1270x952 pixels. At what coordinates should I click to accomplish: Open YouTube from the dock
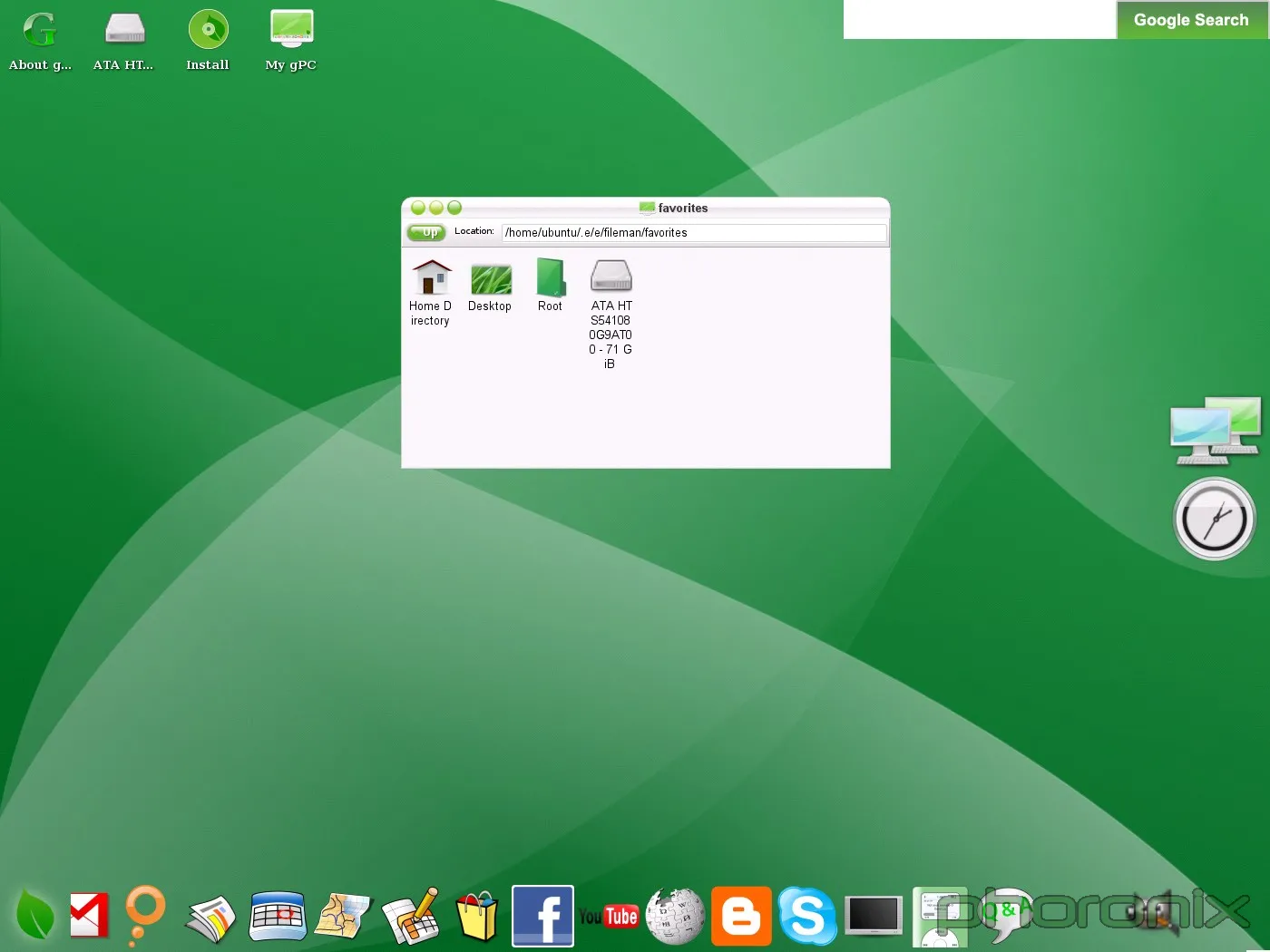tap(609, 917)
